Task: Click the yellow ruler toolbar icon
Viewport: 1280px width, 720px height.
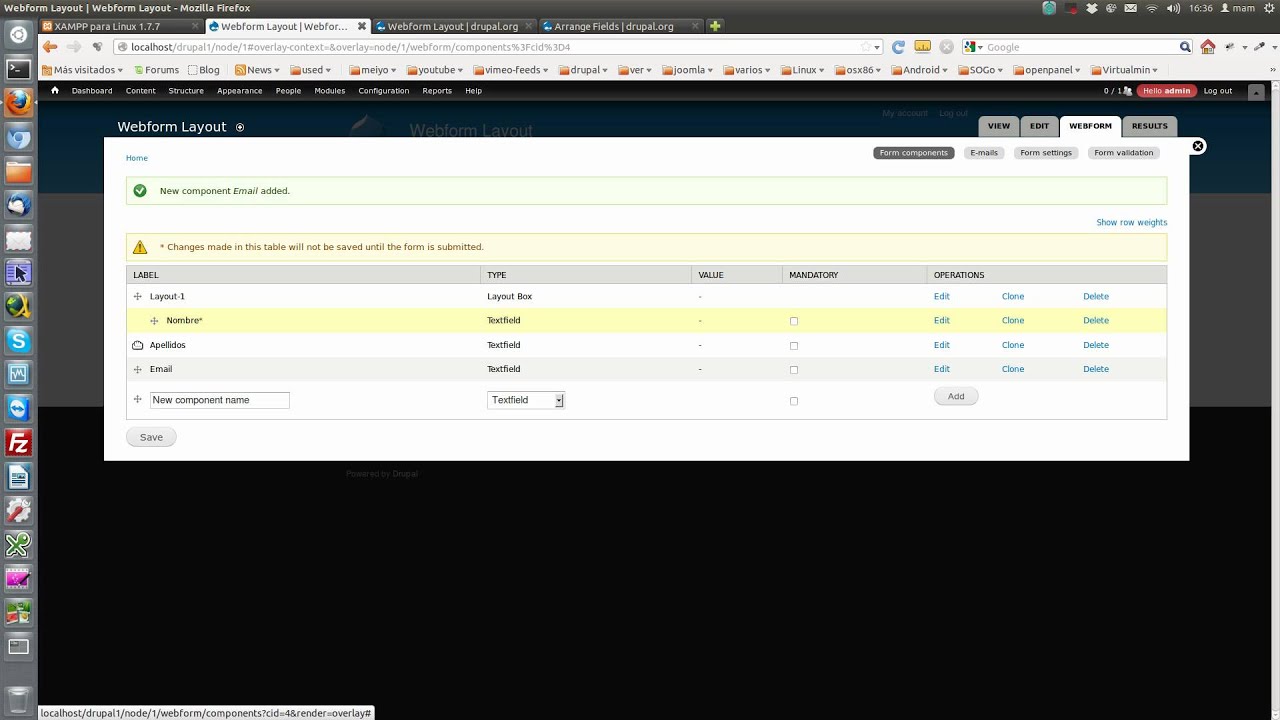Action: click(922, 47)
